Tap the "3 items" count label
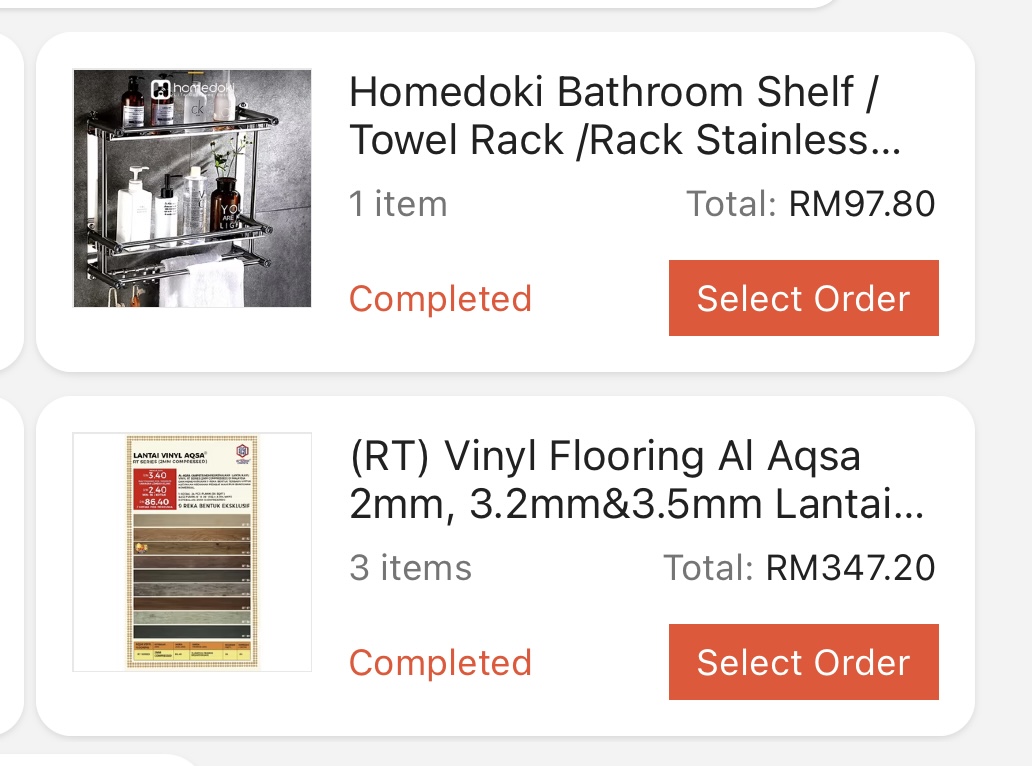Image resolution: width=1032 pixels, height=766 pixels. [411, 567]
